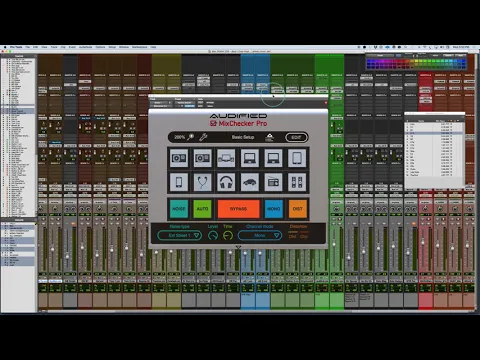Screen dimensions: 480x360
Task: Open the track selector in plug-in header
Action: (x=161, y=103)
